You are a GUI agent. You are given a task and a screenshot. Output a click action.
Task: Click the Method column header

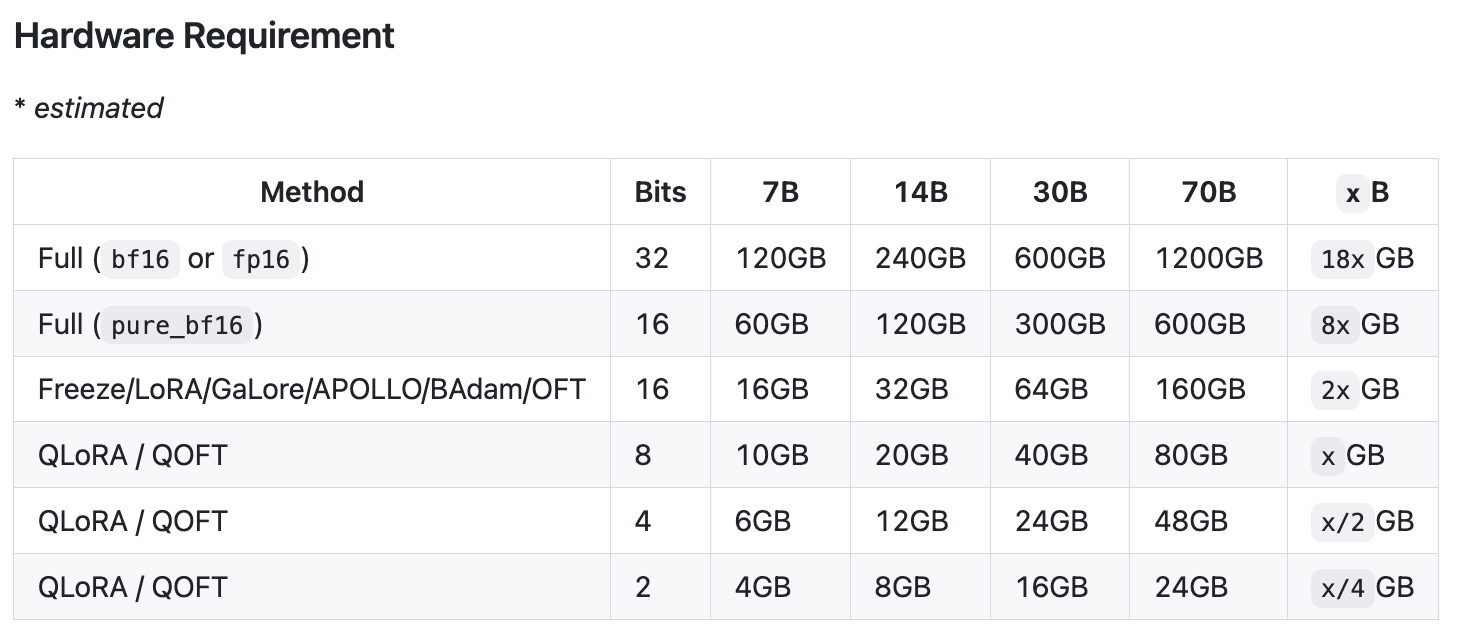pos(311,192)
